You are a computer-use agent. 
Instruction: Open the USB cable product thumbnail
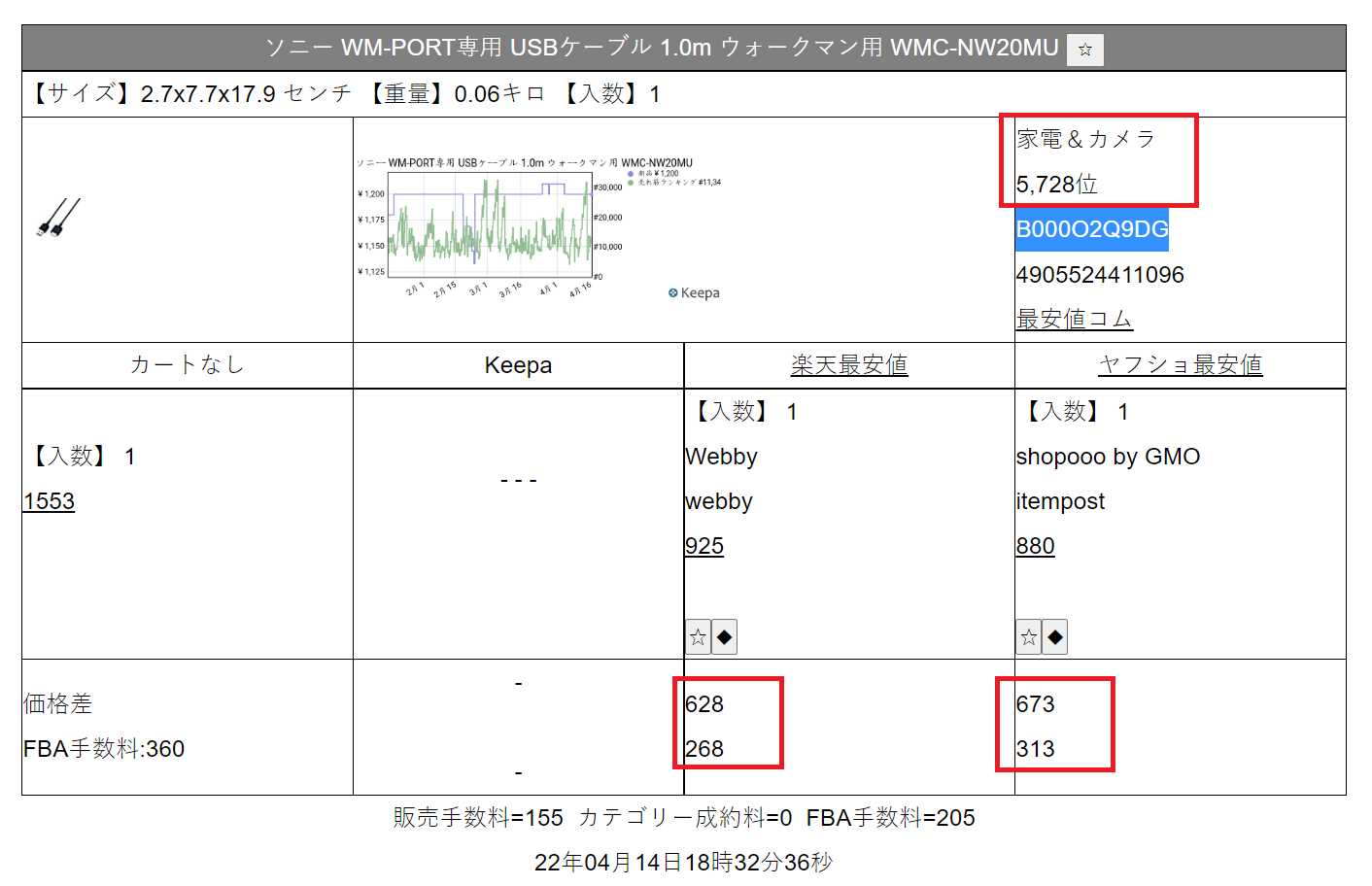coord(58,219)
